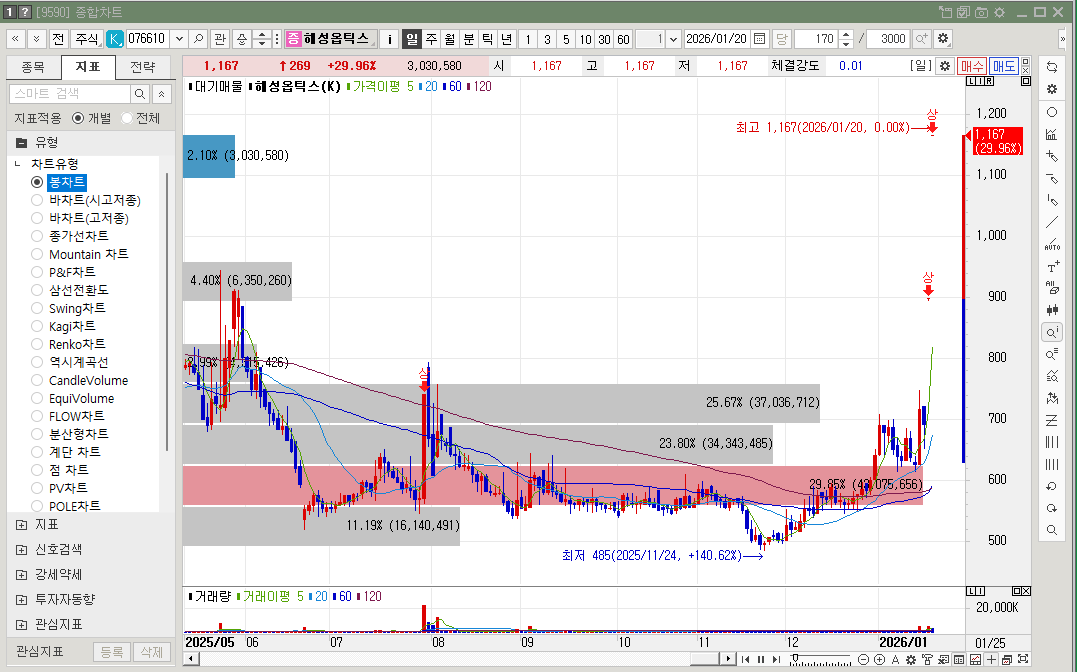Click the 삭제 delete button
Image resolution: width=1077 pixels, height=672 pixels.
[151, 652]
